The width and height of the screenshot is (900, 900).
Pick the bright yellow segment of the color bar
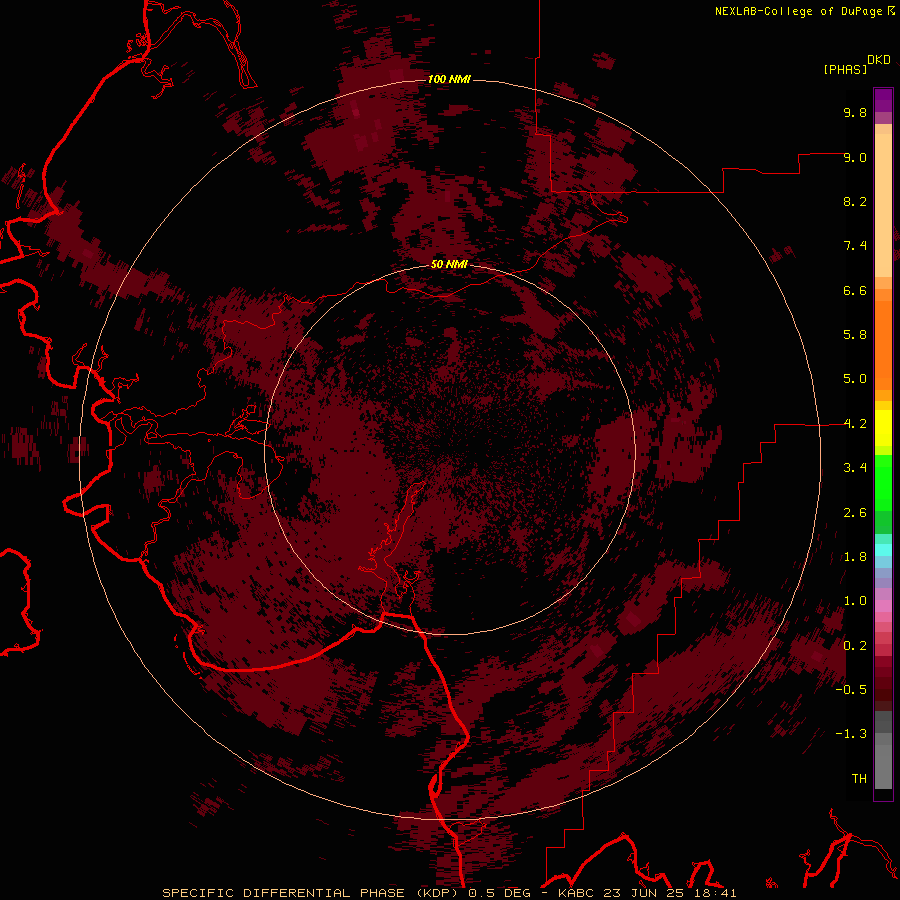(883, 428)
